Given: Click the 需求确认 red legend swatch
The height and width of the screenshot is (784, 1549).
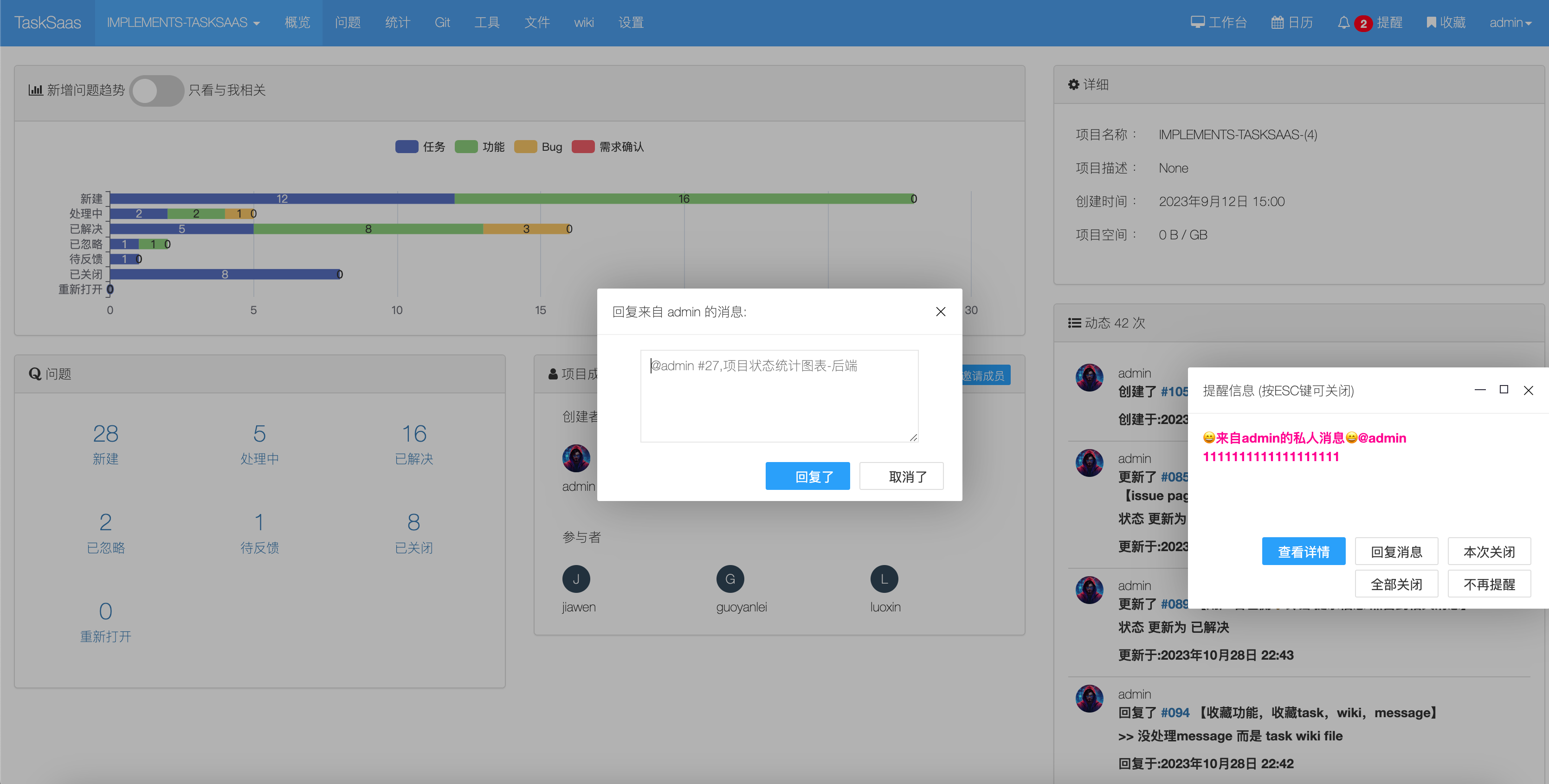Looking at the screenshot, I should 583,147.
